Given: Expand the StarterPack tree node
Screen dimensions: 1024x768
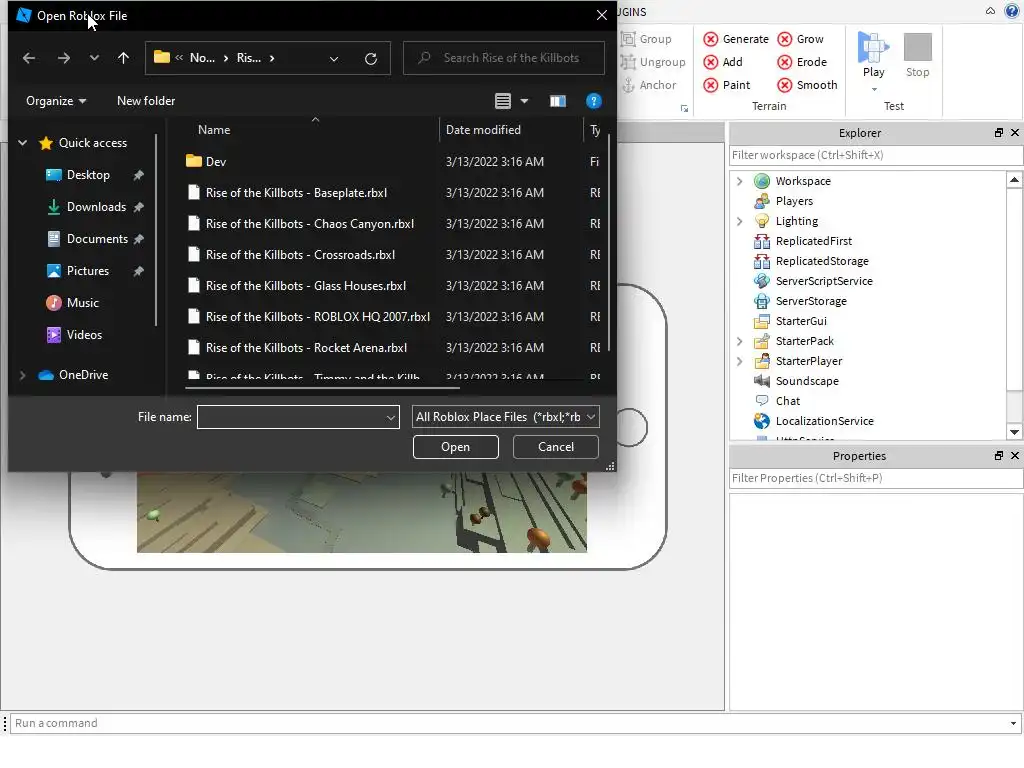Looking at the screenshot, I should click(x=739, y=341).
